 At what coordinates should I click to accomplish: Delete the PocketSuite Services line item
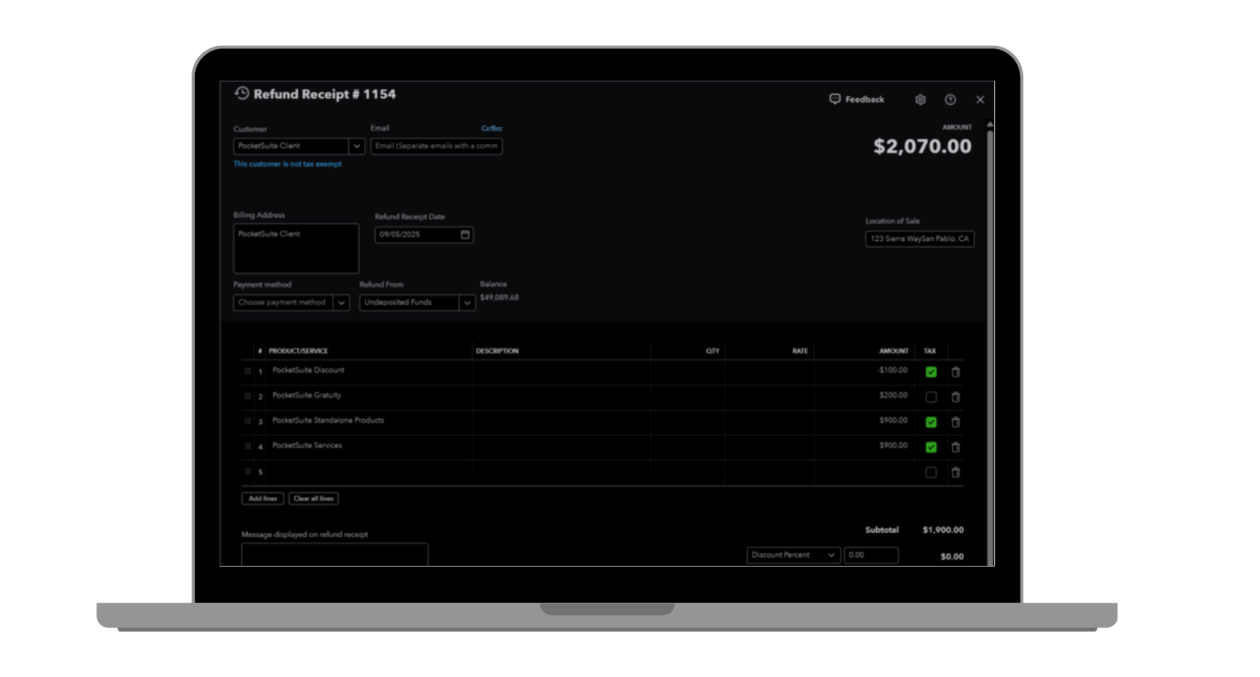[955, 447]
